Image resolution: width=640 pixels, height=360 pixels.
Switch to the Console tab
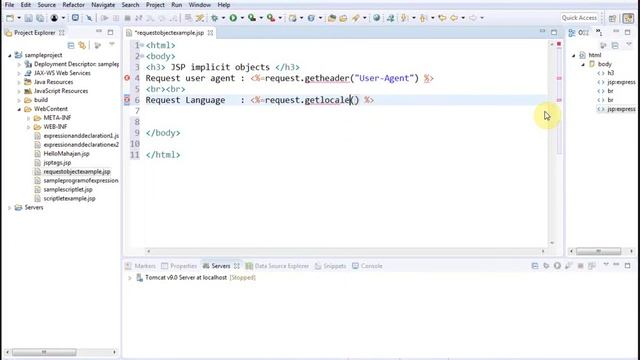point(367,266)
